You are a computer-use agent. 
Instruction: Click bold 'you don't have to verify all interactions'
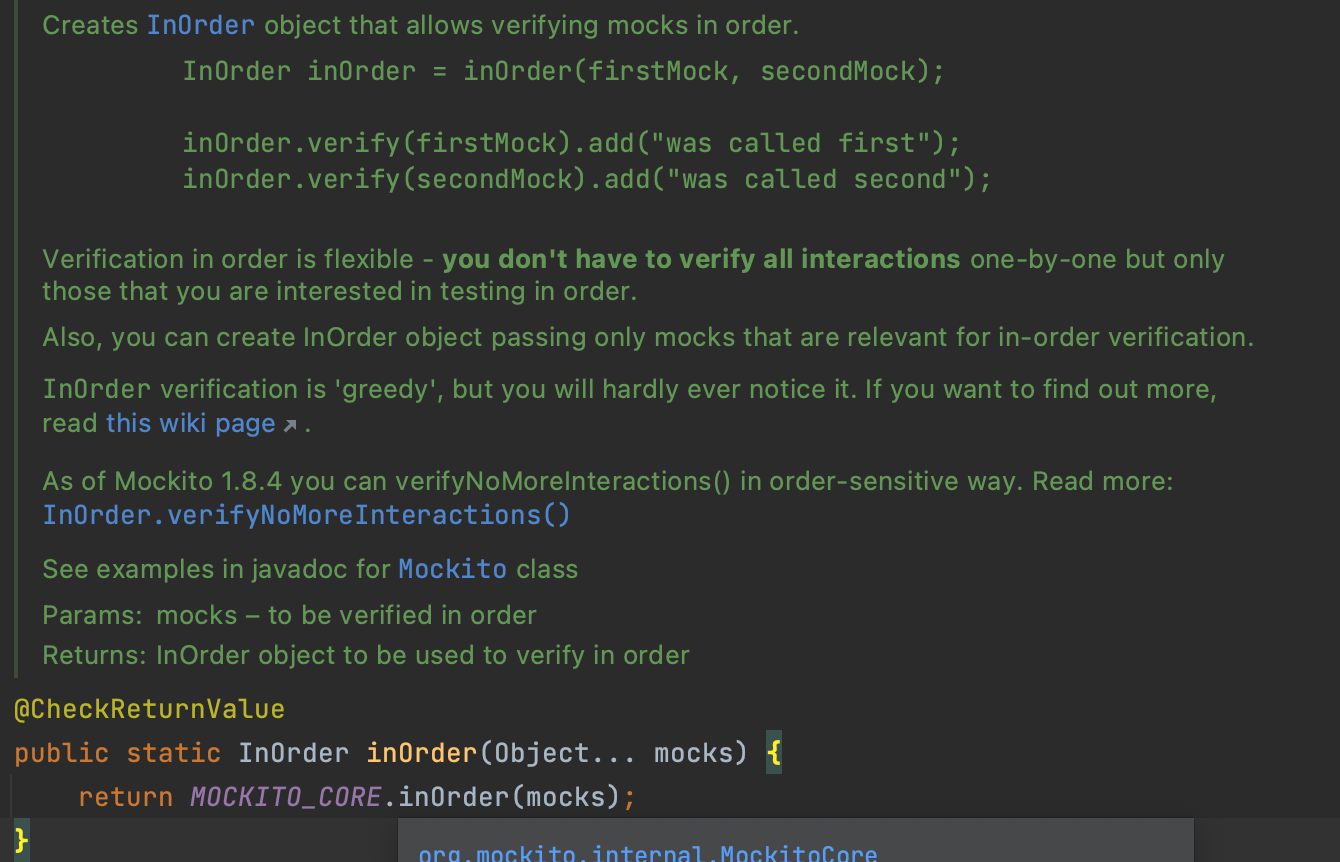(701, 259)
